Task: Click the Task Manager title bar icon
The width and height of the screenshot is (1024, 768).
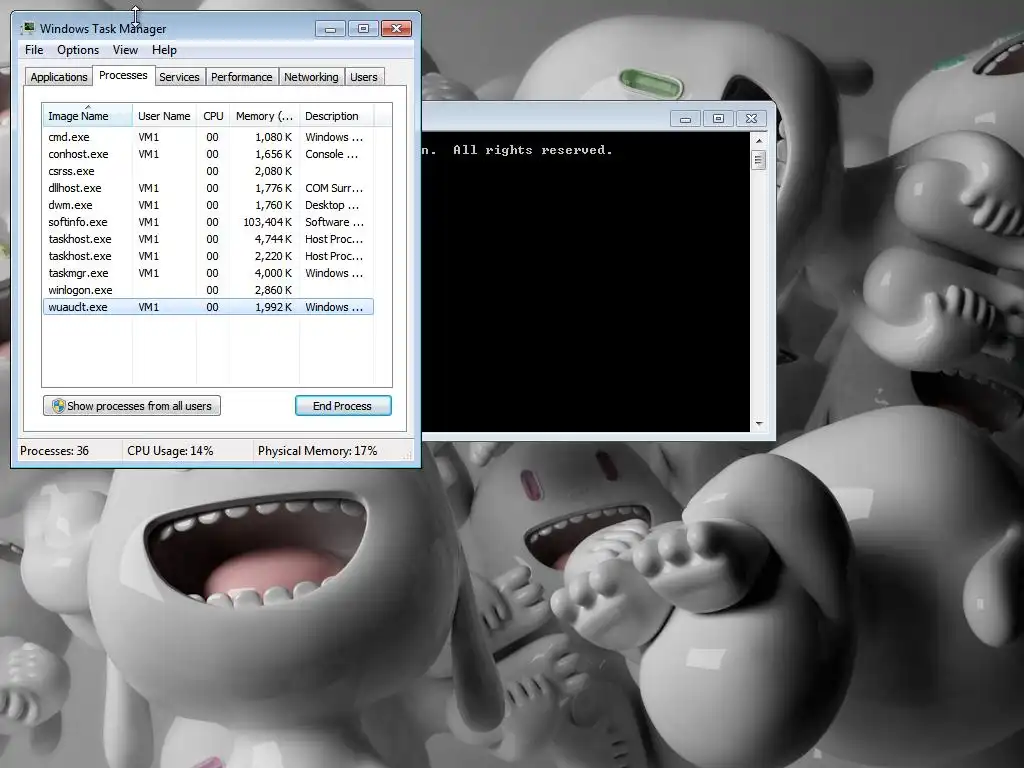Action: 28,28
